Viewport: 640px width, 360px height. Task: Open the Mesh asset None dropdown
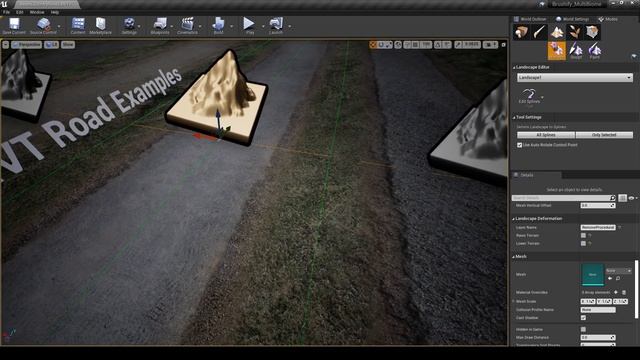pos(618,271)
